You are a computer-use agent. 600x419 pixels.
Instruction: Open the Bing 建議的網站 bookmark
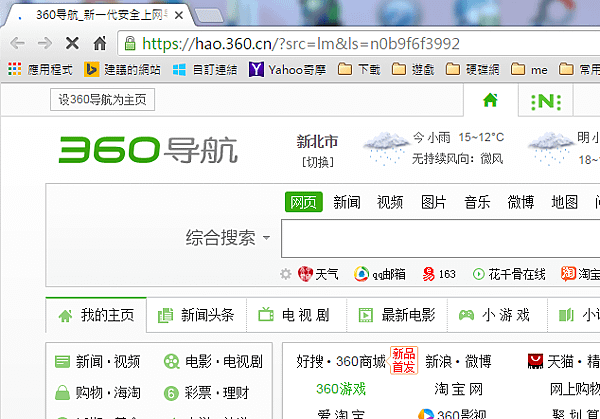[x=122, y=70]
